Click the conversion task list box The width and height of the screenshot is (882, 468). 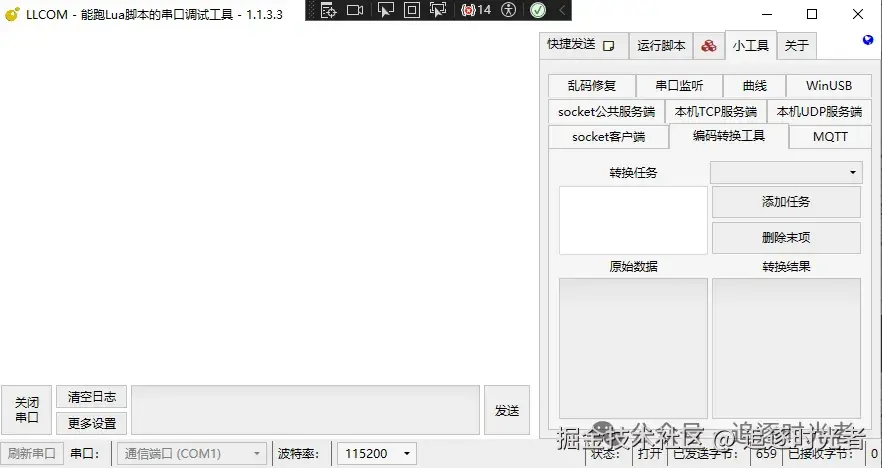[633, 220]
